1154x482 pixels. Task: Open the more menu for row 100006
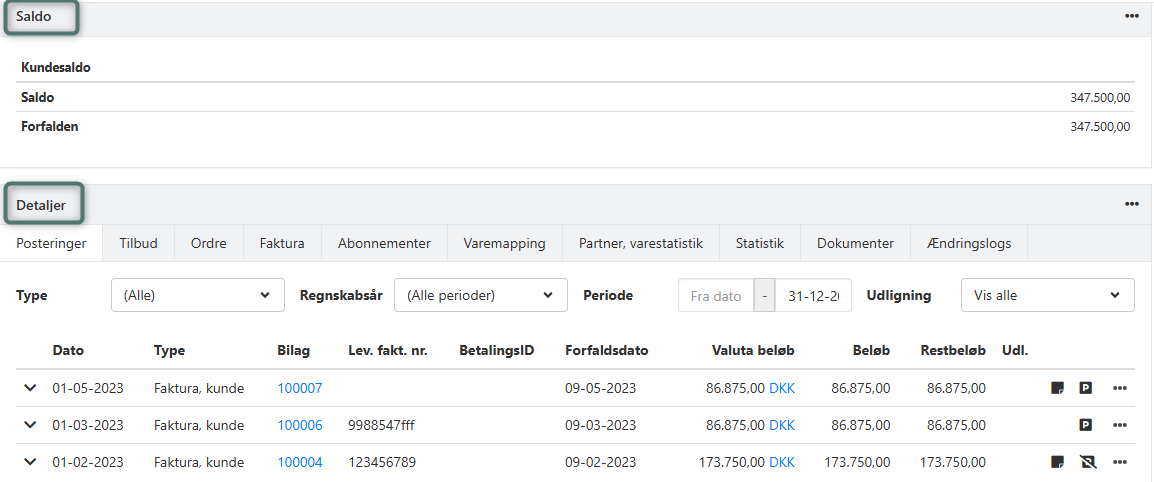(x=1119, y=425)
